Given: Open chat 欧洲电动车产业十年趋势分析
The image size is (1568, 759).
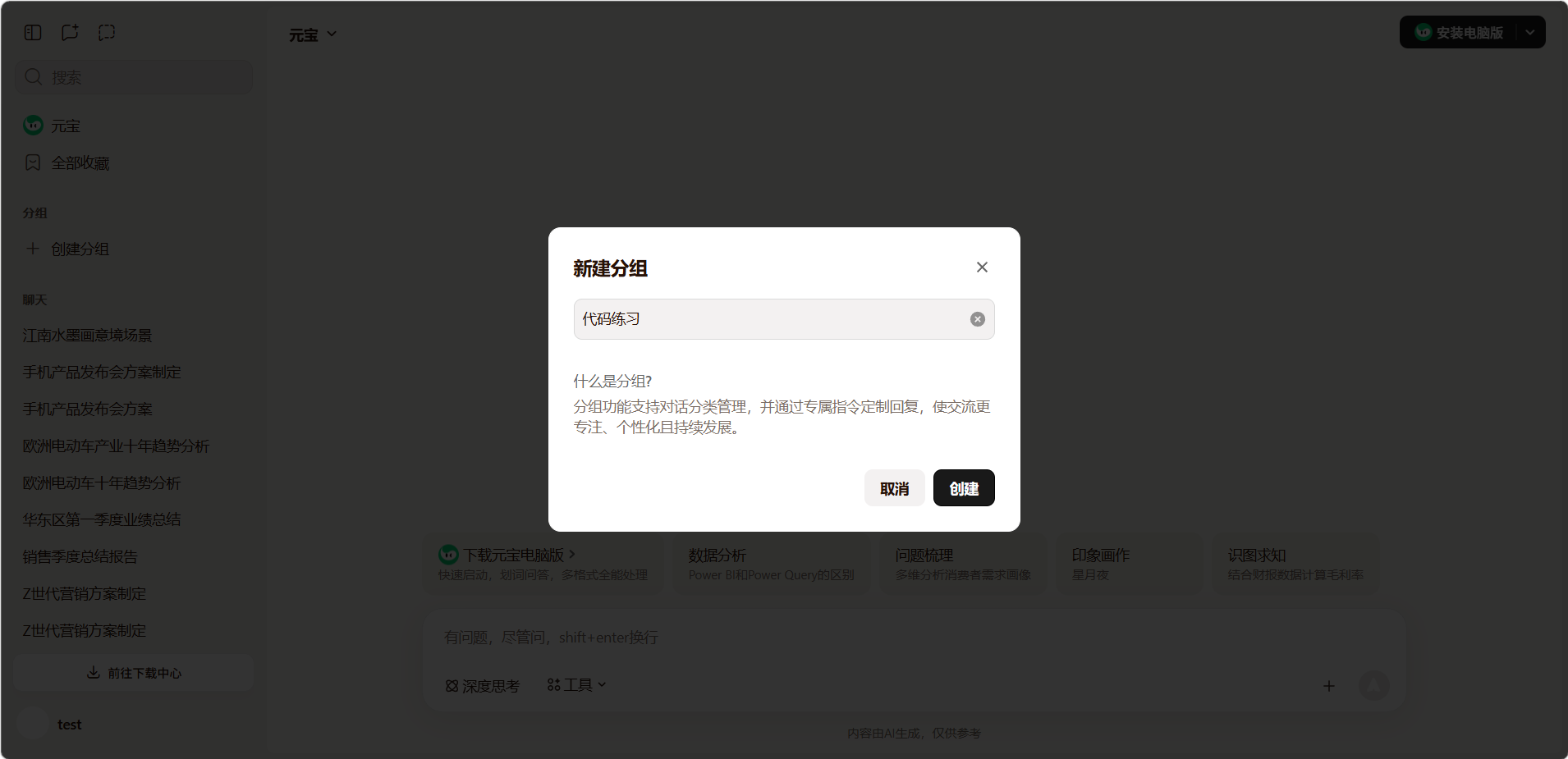Looking at the screenshot, I should [116, 446].
